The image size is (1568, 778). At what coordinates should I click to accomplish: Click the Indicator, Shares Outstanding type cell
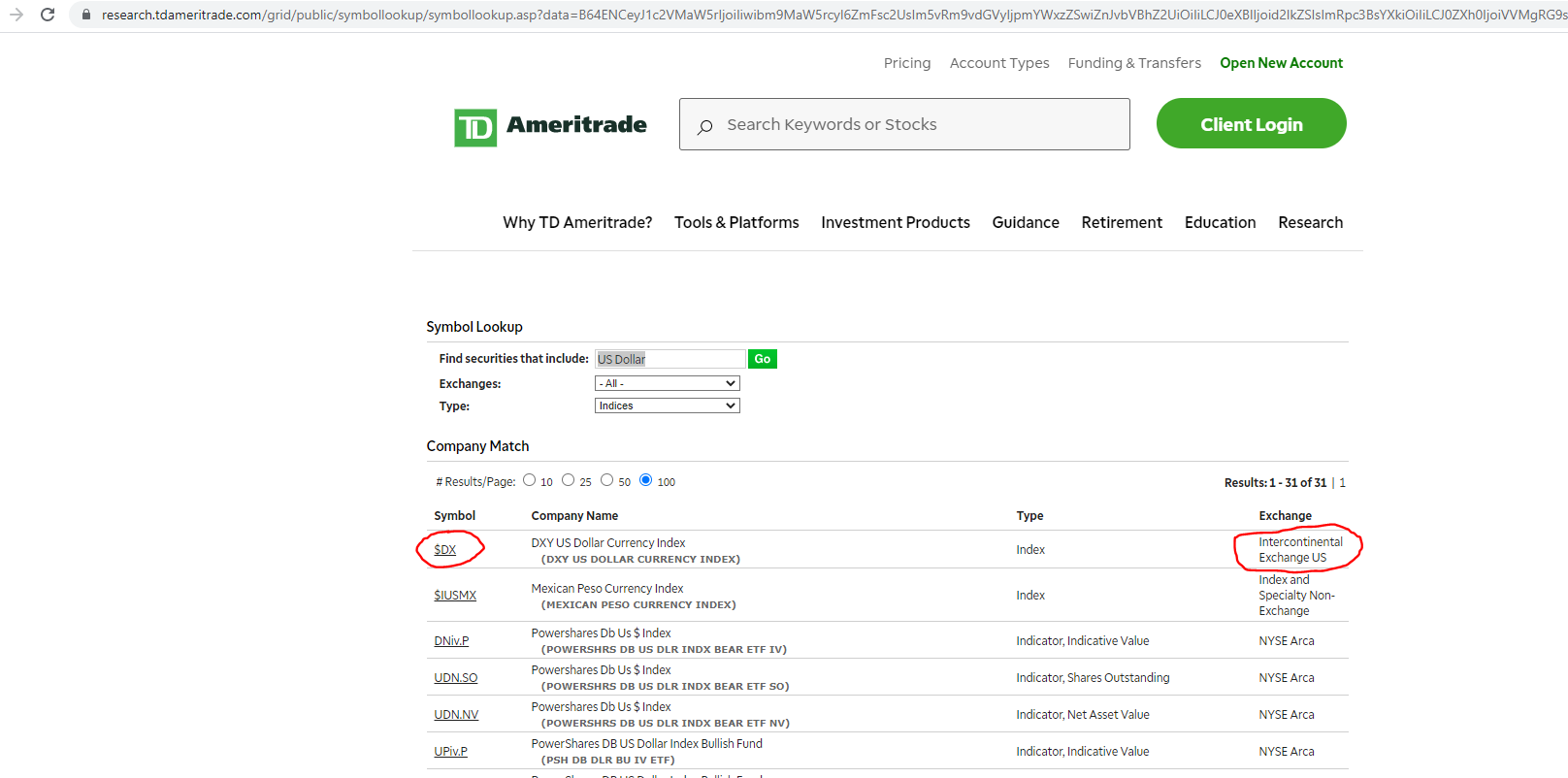[1093, 678]
